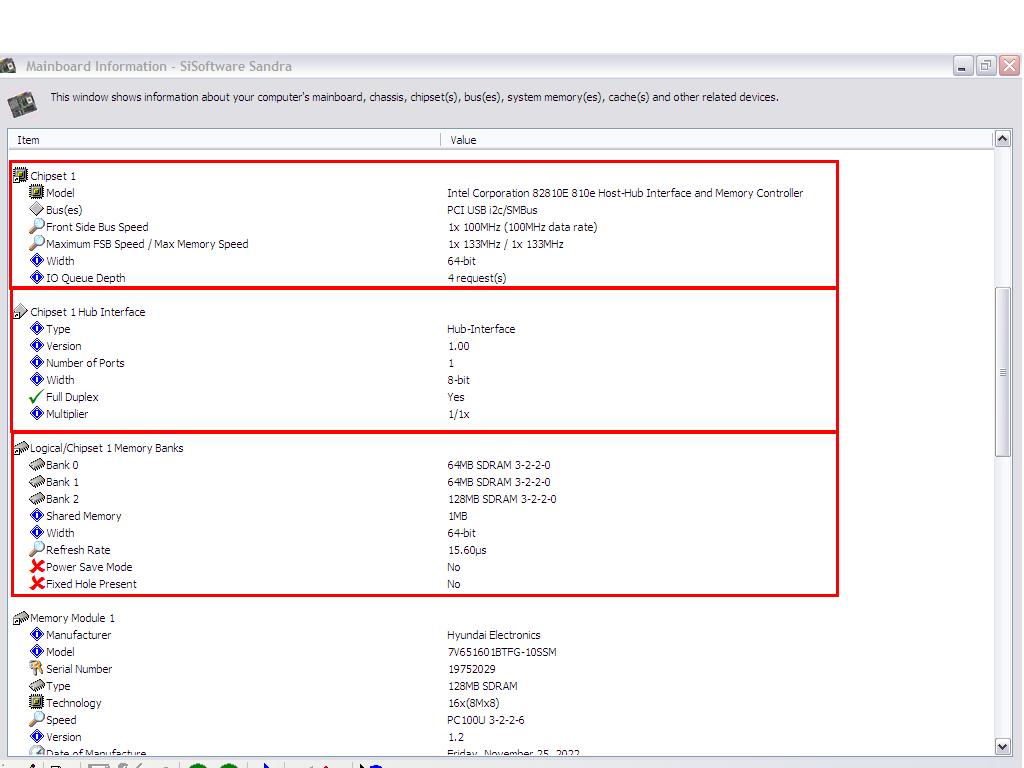
Task: Click the info icon for Version 1.00
Action: (x=37, y=345)
